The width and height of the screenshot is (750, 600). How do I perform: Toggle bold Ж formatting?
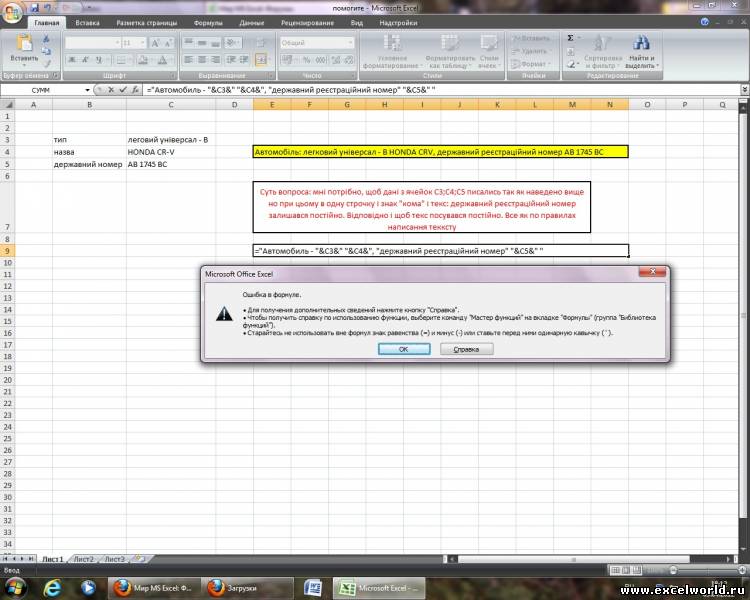72,60
